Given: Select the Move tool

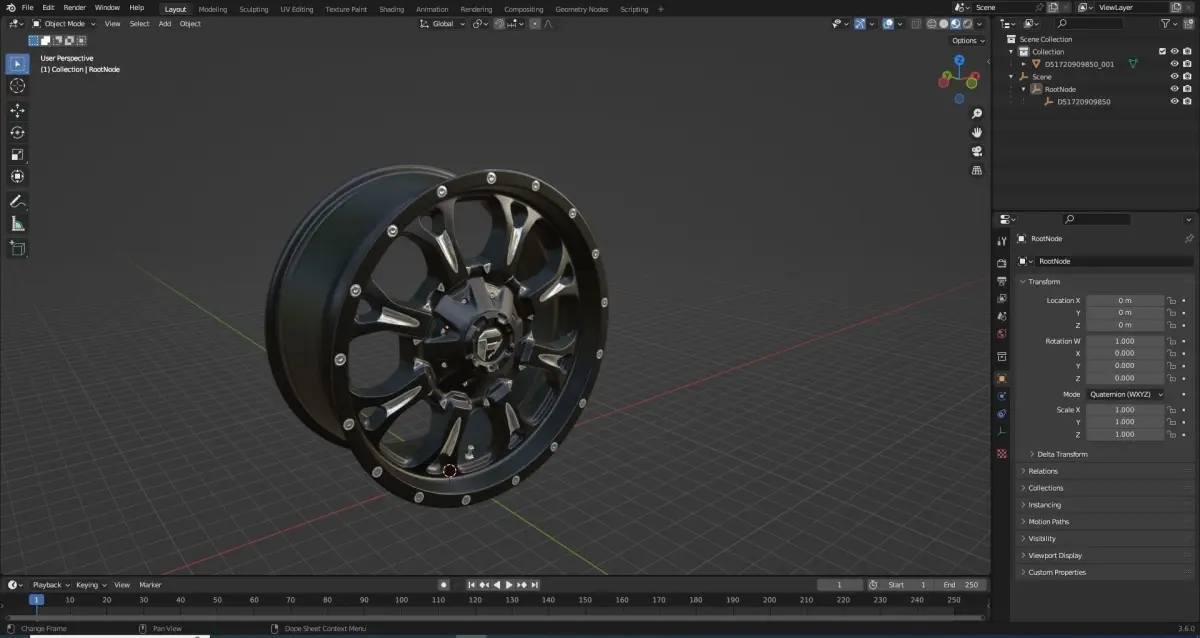Looking at the screenshot, I should click(x=17, y=111).
